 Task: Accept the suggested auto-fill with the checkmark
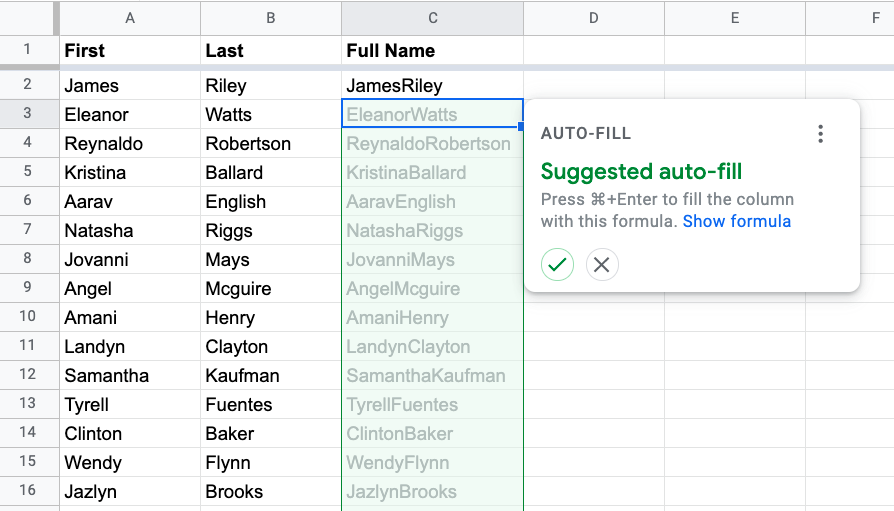(557, 265)
